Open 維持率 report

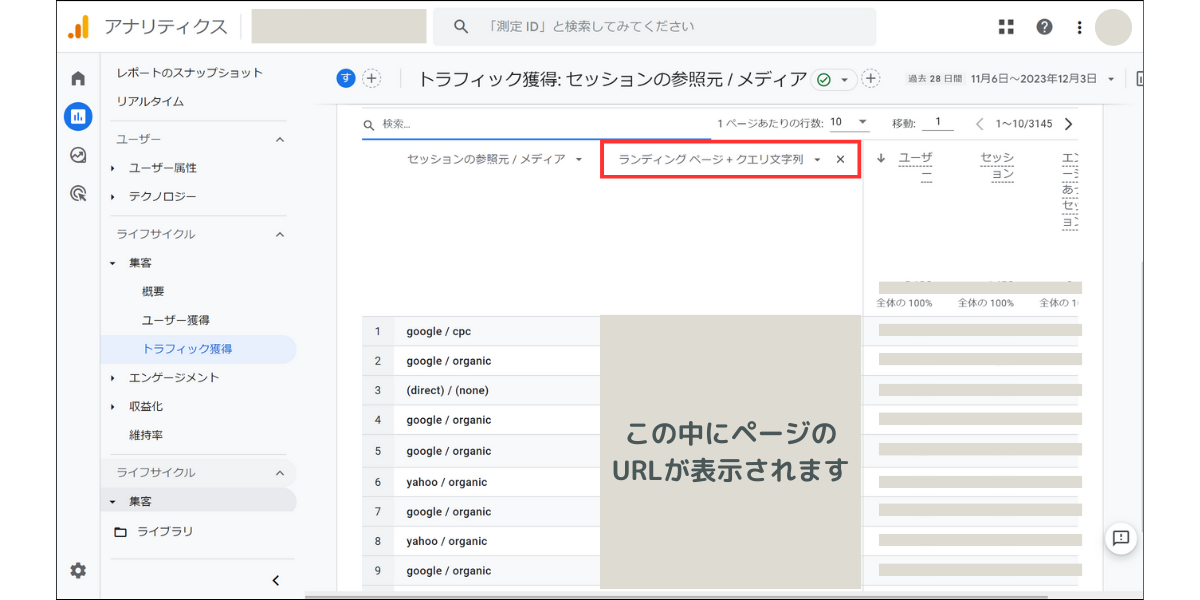click(146, 436)
